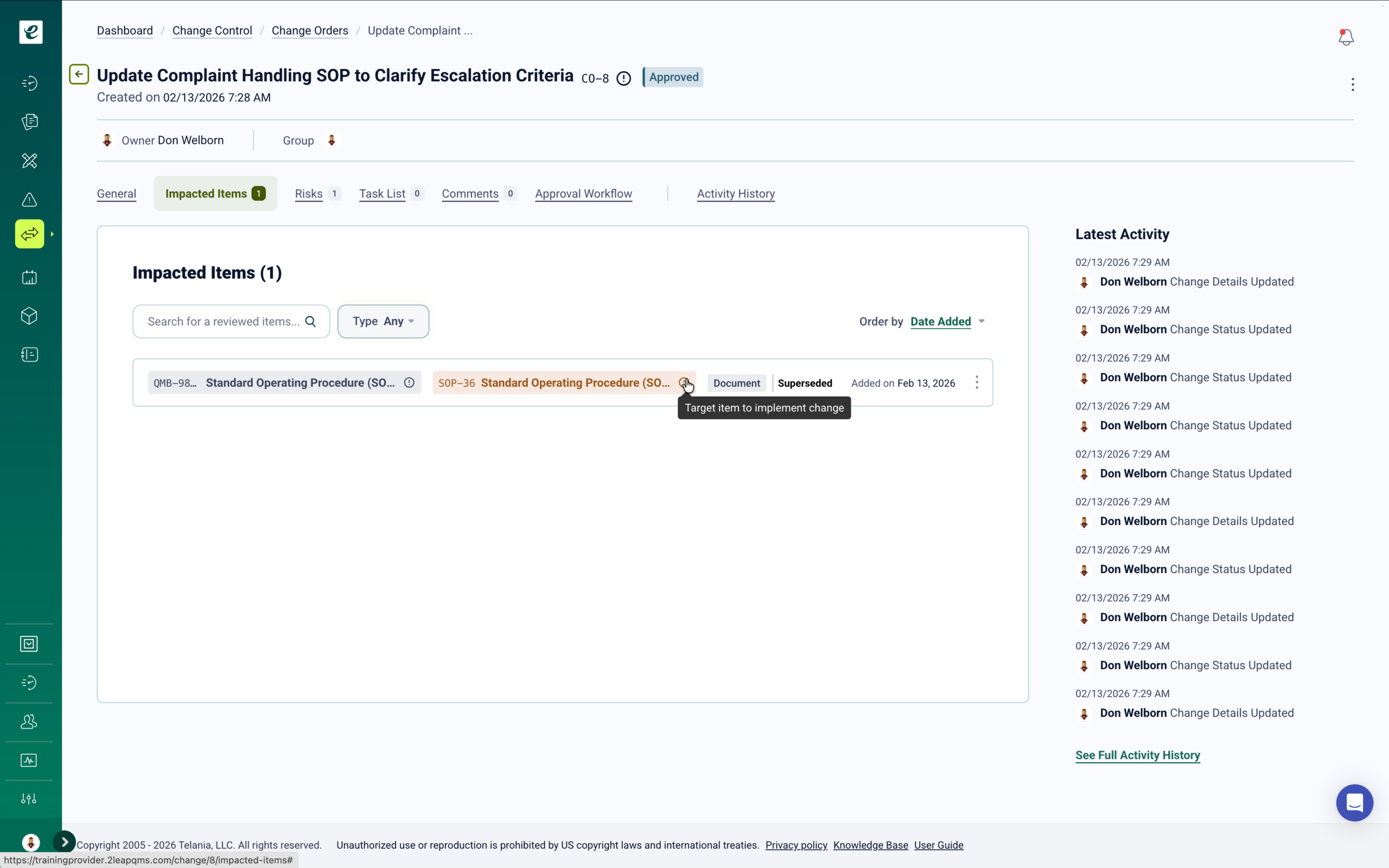Open the checkbox panel icon in lower sidebar
This screenshot has height=868, width=1389.
click(29, 643)
